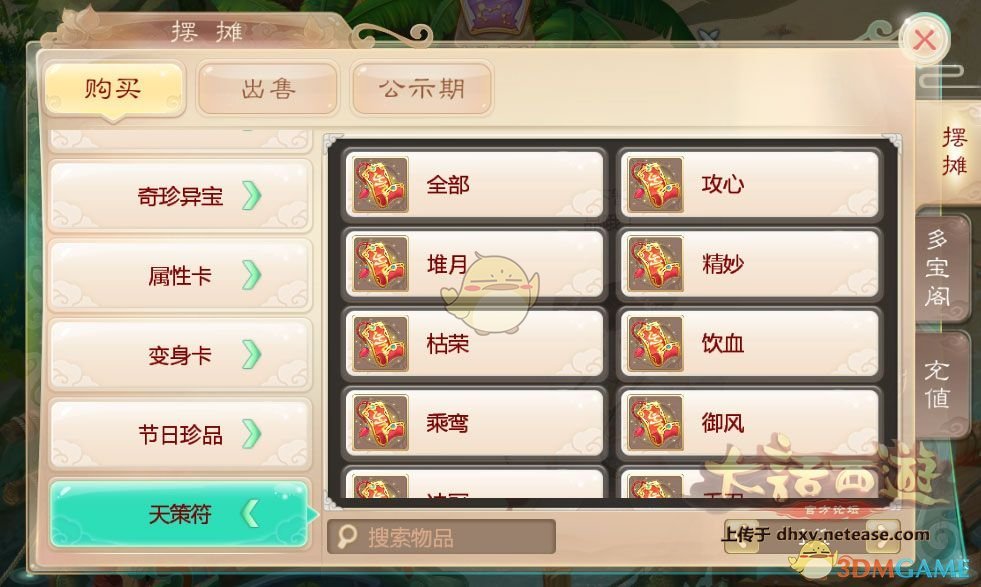Viewport: 981px width, 587px height.
Task: Expand the 变身卡 category chevron
Action: pyautogui.click(x=252, y=355)
